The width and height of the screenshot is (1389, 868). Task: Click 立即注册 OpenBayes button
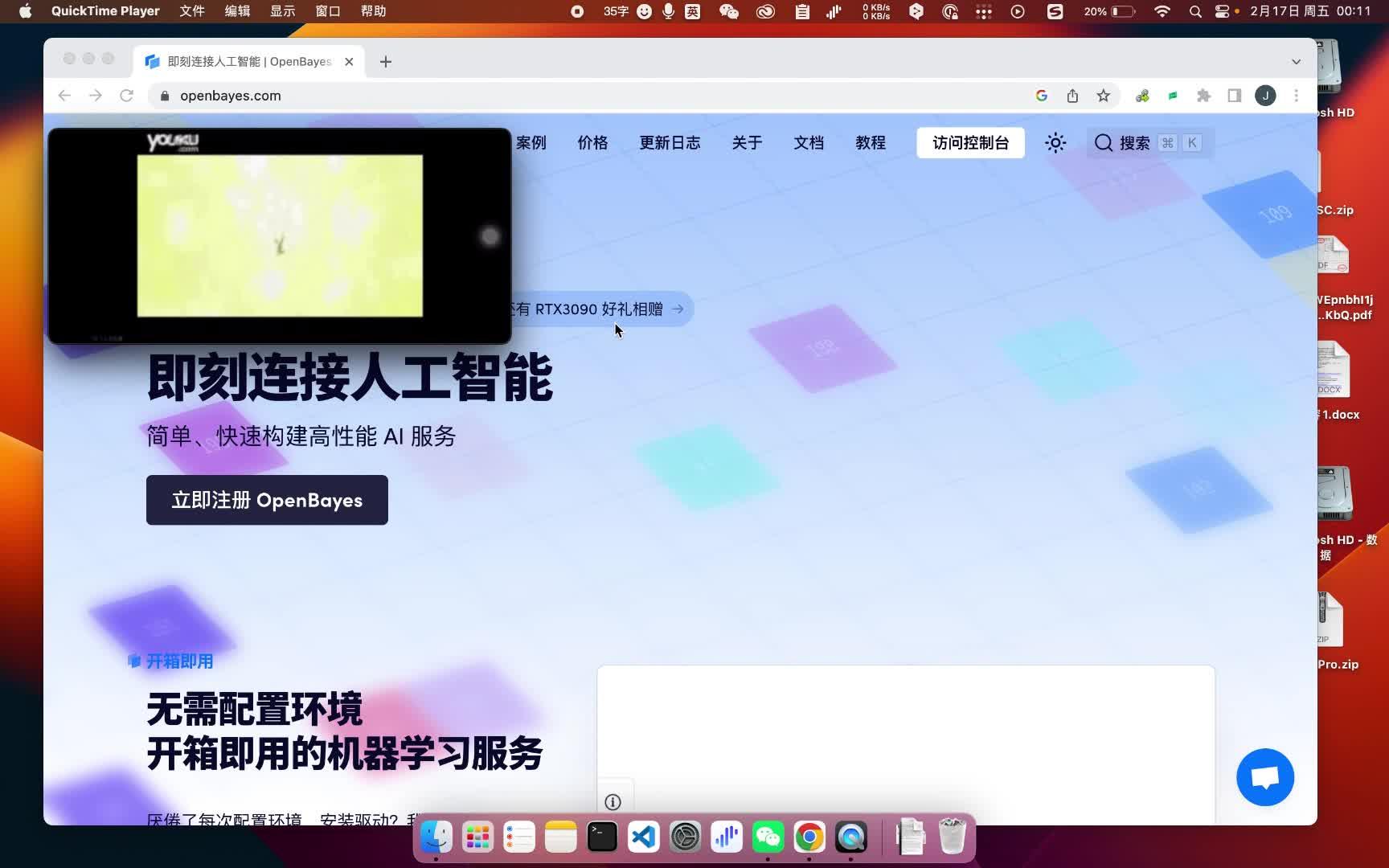pos(267,500)
